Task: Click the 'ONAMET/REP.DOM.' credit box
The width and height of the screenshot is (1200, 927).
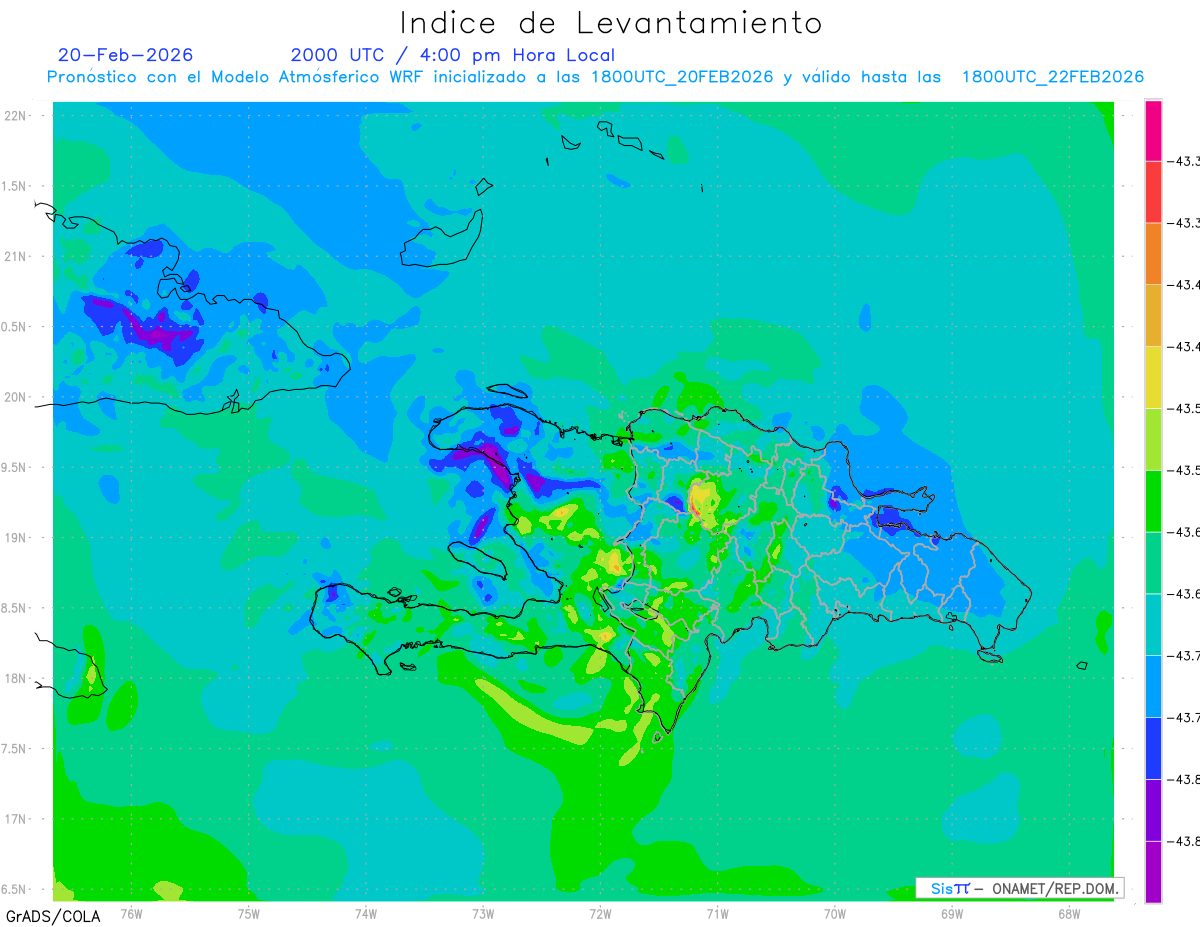Action: coord(1019,888)
